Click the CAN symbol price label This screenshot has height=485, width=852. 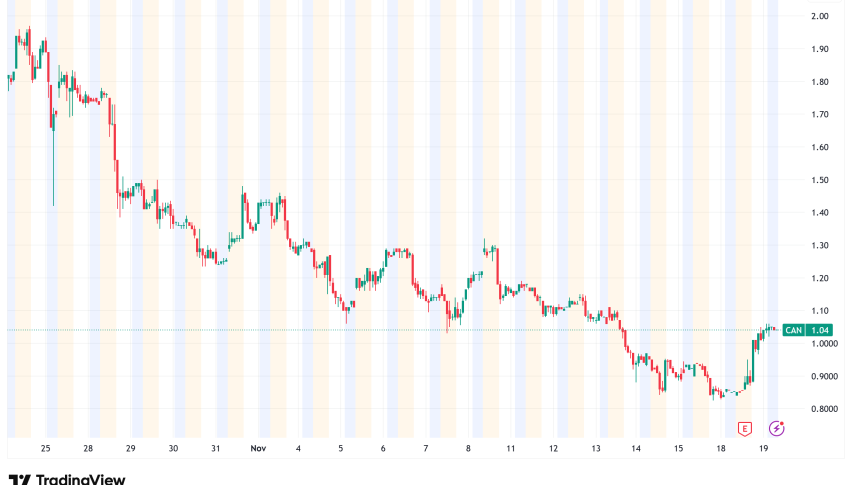click(793, 330)
